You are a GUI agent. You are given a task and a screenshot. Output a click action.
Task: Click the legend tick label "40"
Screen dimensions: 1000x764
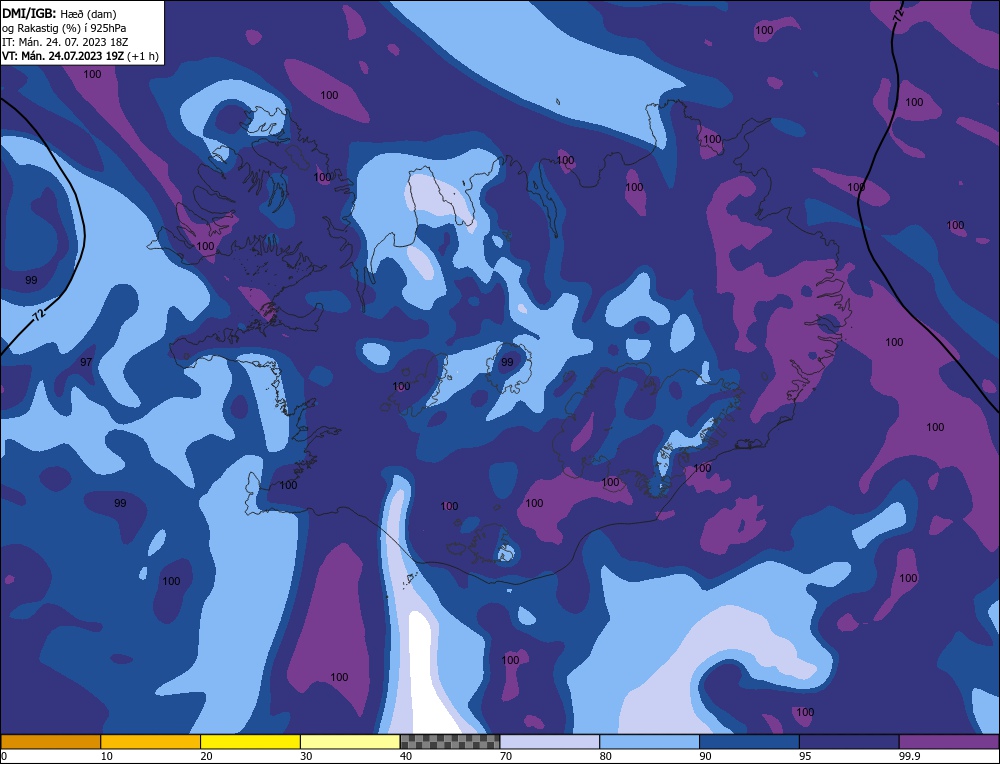(406, 756)
